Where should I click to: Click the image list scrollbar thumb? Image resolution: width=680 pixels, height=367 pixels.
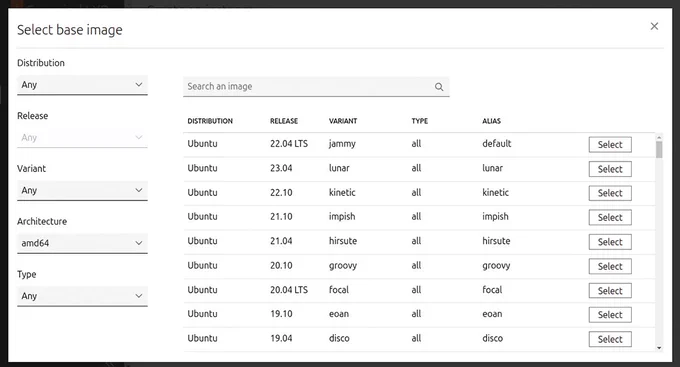click(x=659, y=150)
